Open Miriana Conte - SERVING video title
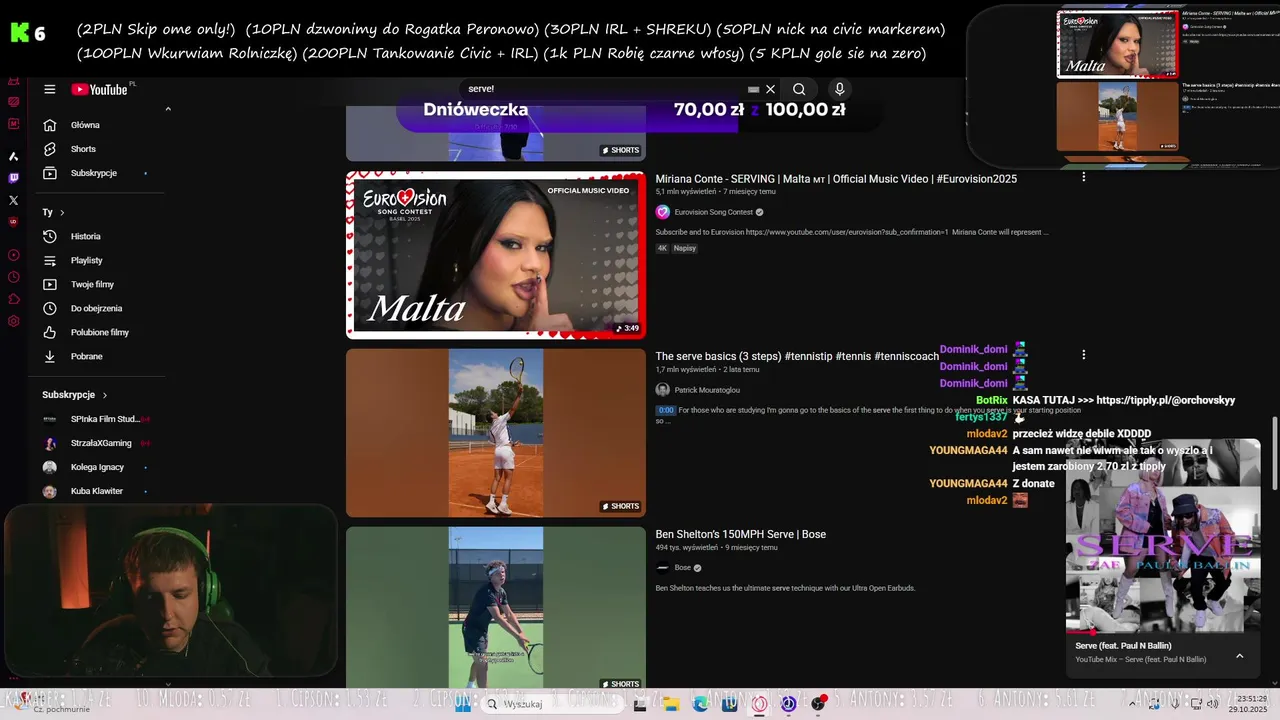This screenshot has width=1280, height=720. (836, 179)
